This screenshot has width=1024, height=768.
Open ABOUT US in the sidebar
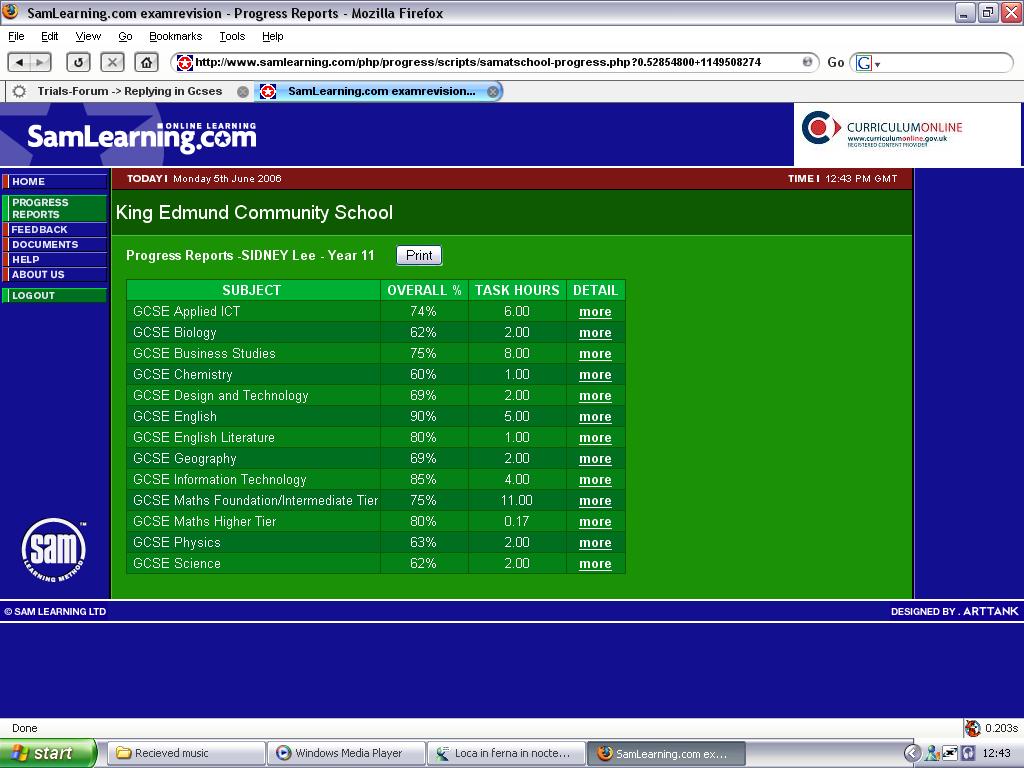pos(55,275)
